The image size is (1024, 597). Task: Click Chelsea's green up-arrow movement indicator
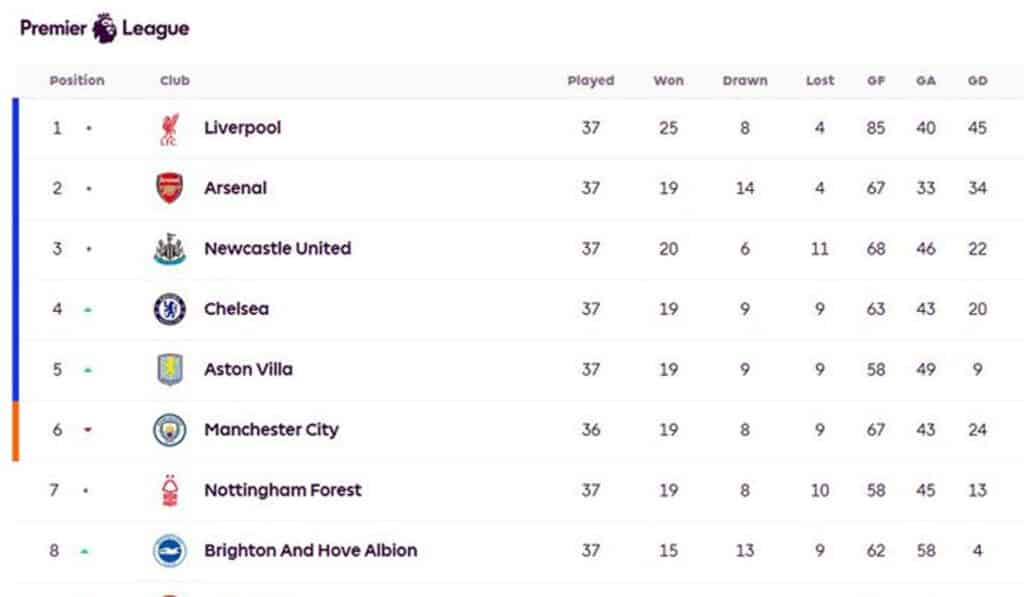pos(88,310)
